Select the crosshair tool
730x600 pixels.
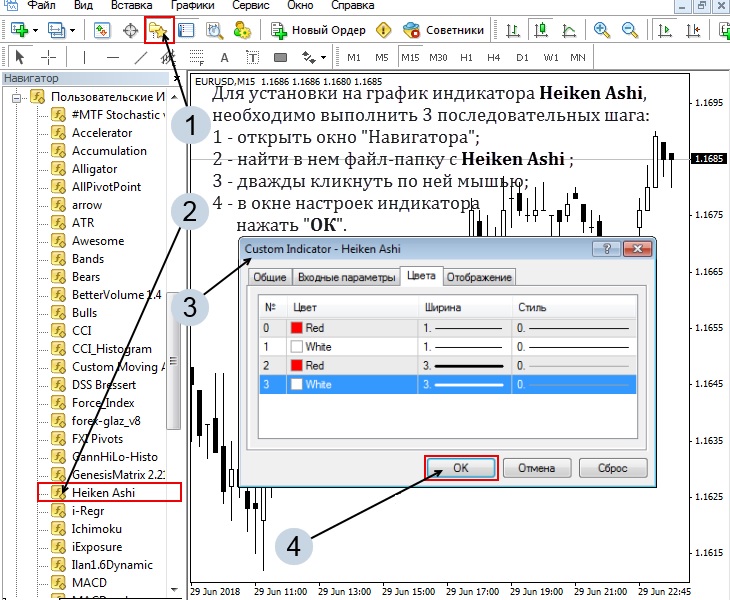(48, 58)
